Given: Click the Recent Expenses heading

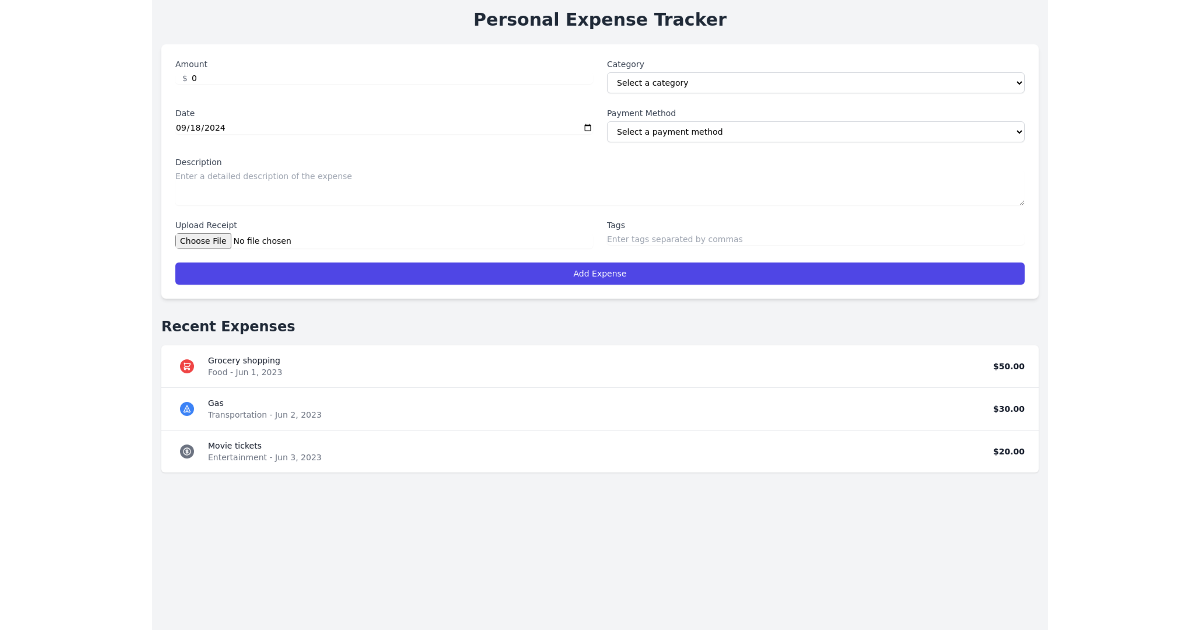Looking at the screenshot, I should (x=228, y=326).
